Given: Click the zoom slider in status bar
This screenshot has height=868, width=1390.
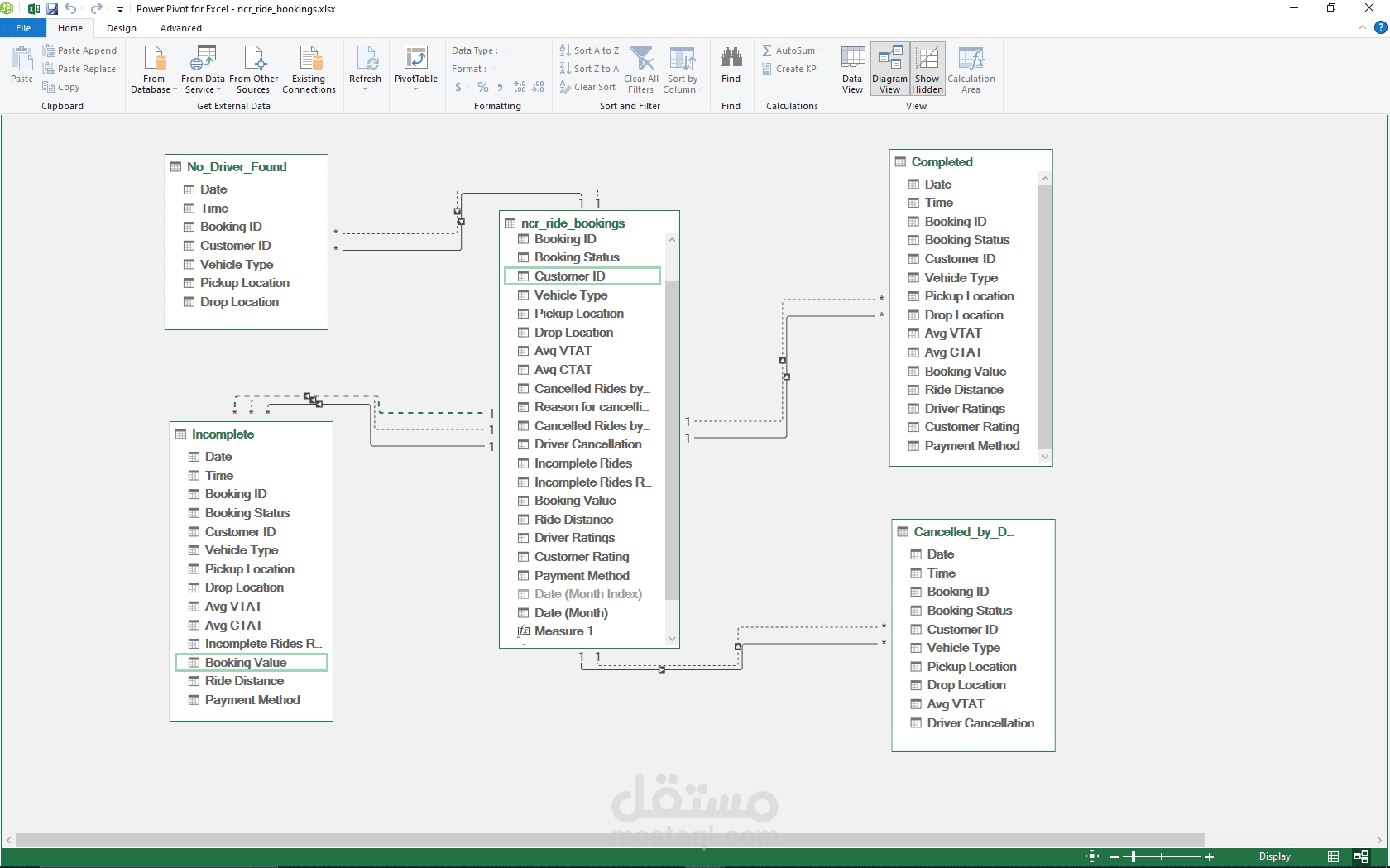Looking at the screenshot, I should click(x=1162, y=856).
